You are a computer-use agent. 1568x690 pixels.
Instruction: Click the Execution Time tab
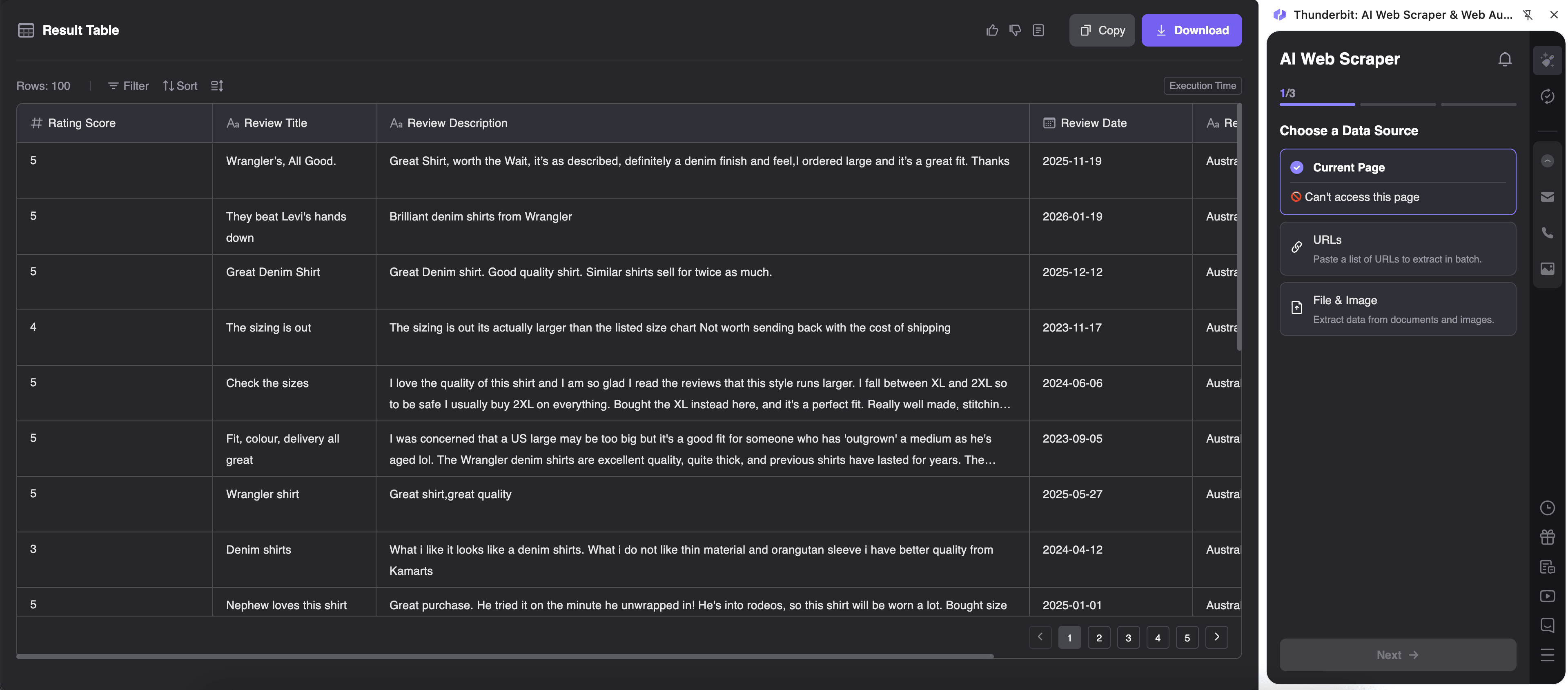click(x=1202, y=85)
